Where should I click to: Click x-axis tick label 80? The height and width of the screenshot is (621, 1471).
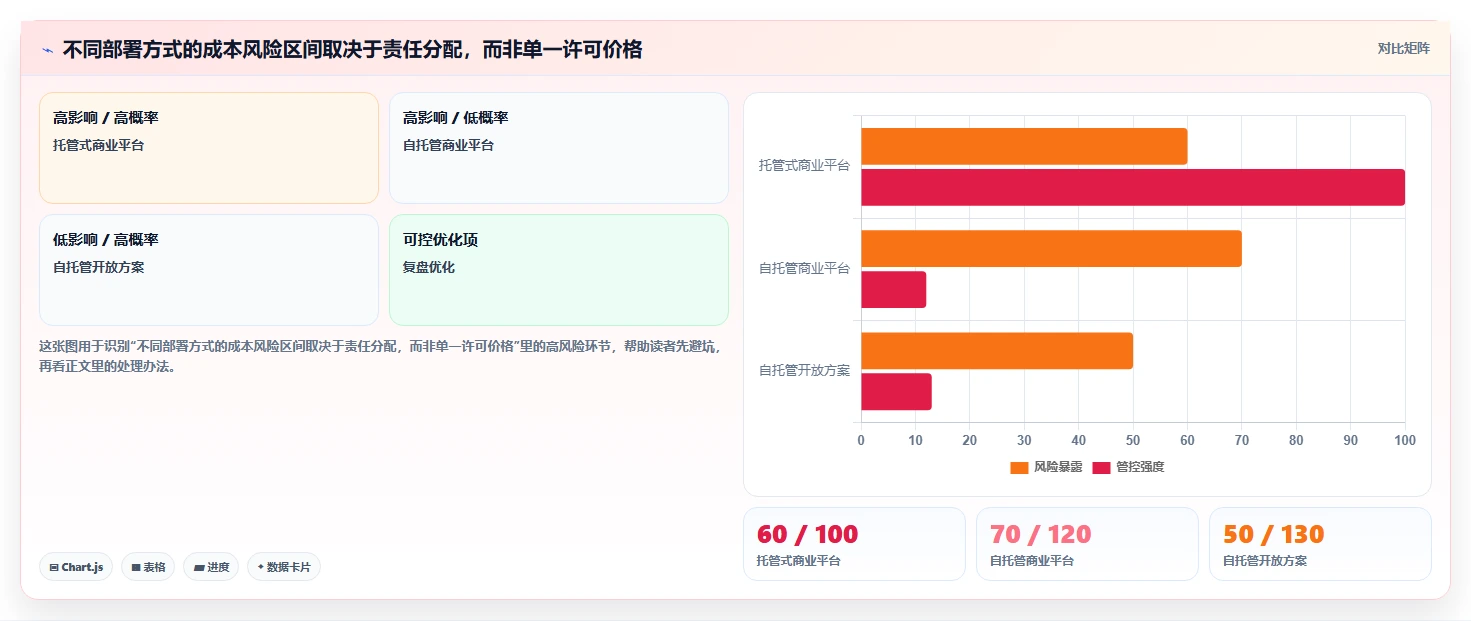(1296, 440)
